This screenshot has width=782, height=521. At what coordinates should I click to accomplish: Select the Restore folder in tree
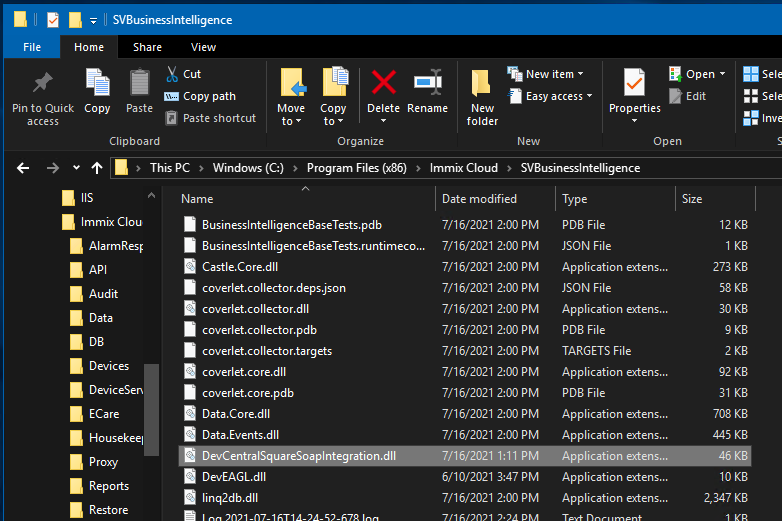click(x=99, y=510)
